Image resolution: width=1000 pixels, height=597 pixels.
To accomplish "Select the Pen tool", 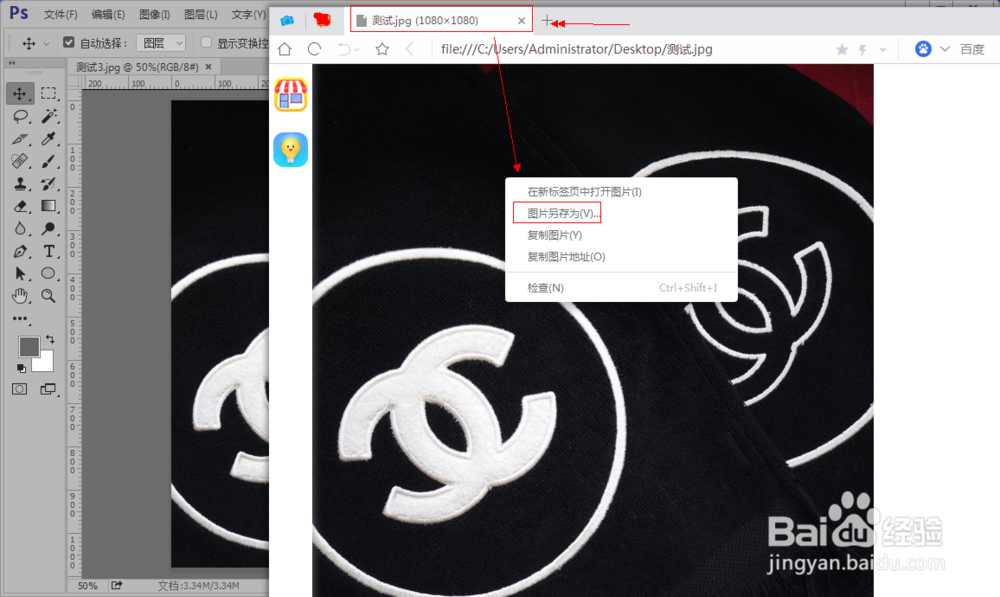I will [20, 251].
